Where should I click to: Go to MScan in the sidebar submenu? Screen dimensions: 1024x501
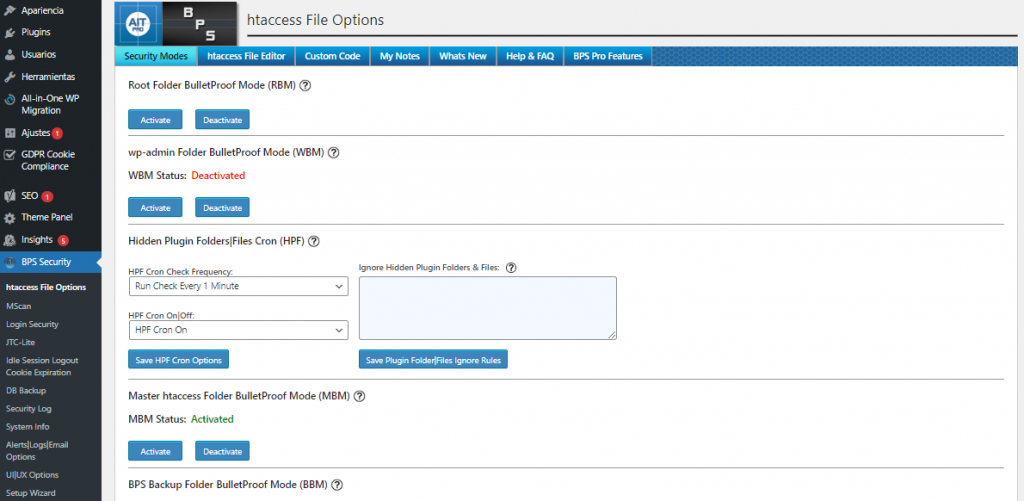[x=18, y=306]
